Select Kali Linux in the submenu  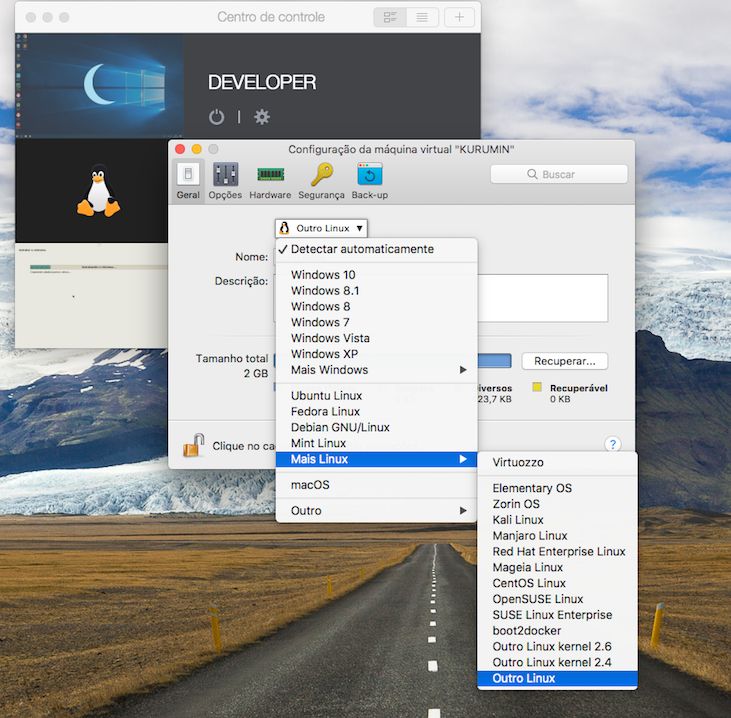click(x=558, y=520)
